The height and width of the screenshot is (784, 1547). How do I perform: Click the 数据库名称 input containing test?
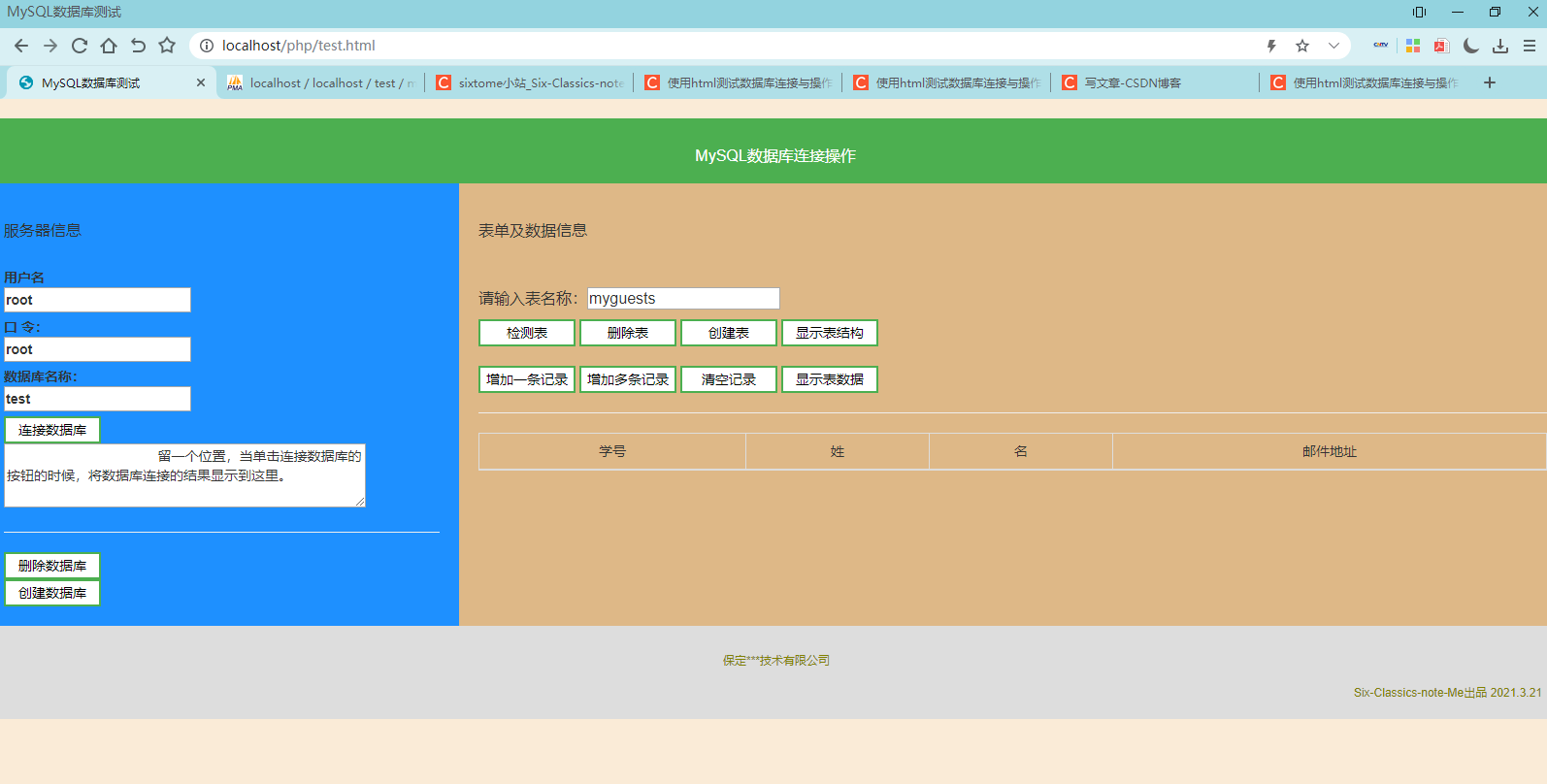pos(97,399)
